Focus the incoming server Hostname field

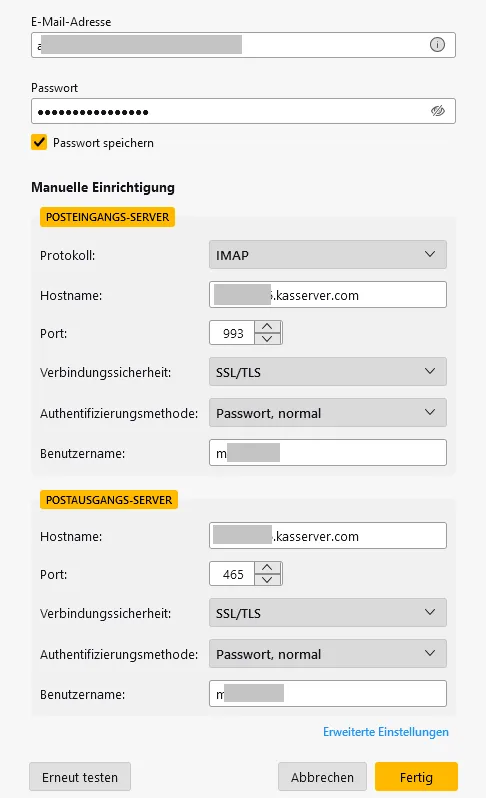point(328,295)
